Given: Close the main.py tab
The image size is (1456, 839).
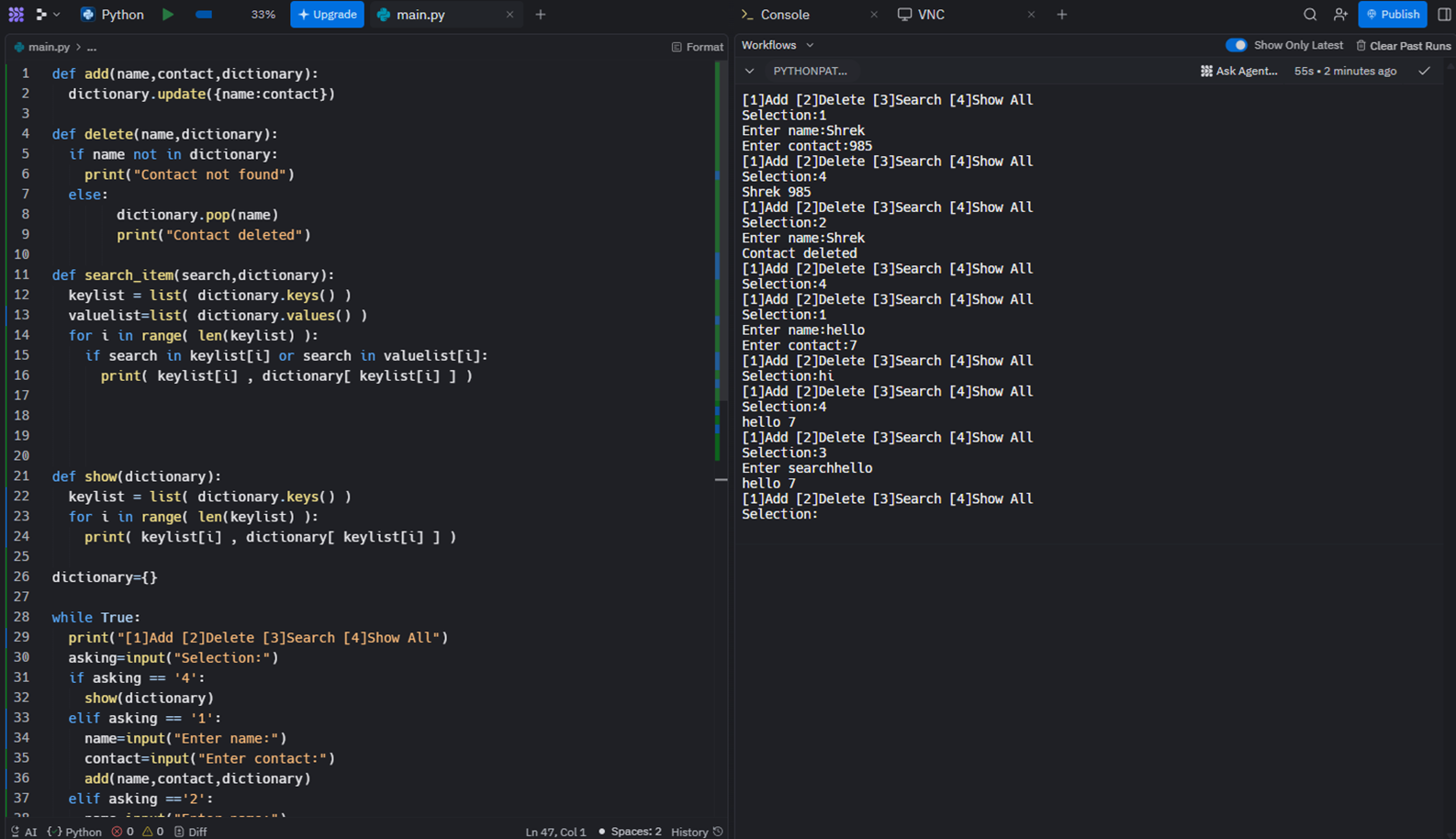Looking at the screenshot, I should click(x=510, y=15).
